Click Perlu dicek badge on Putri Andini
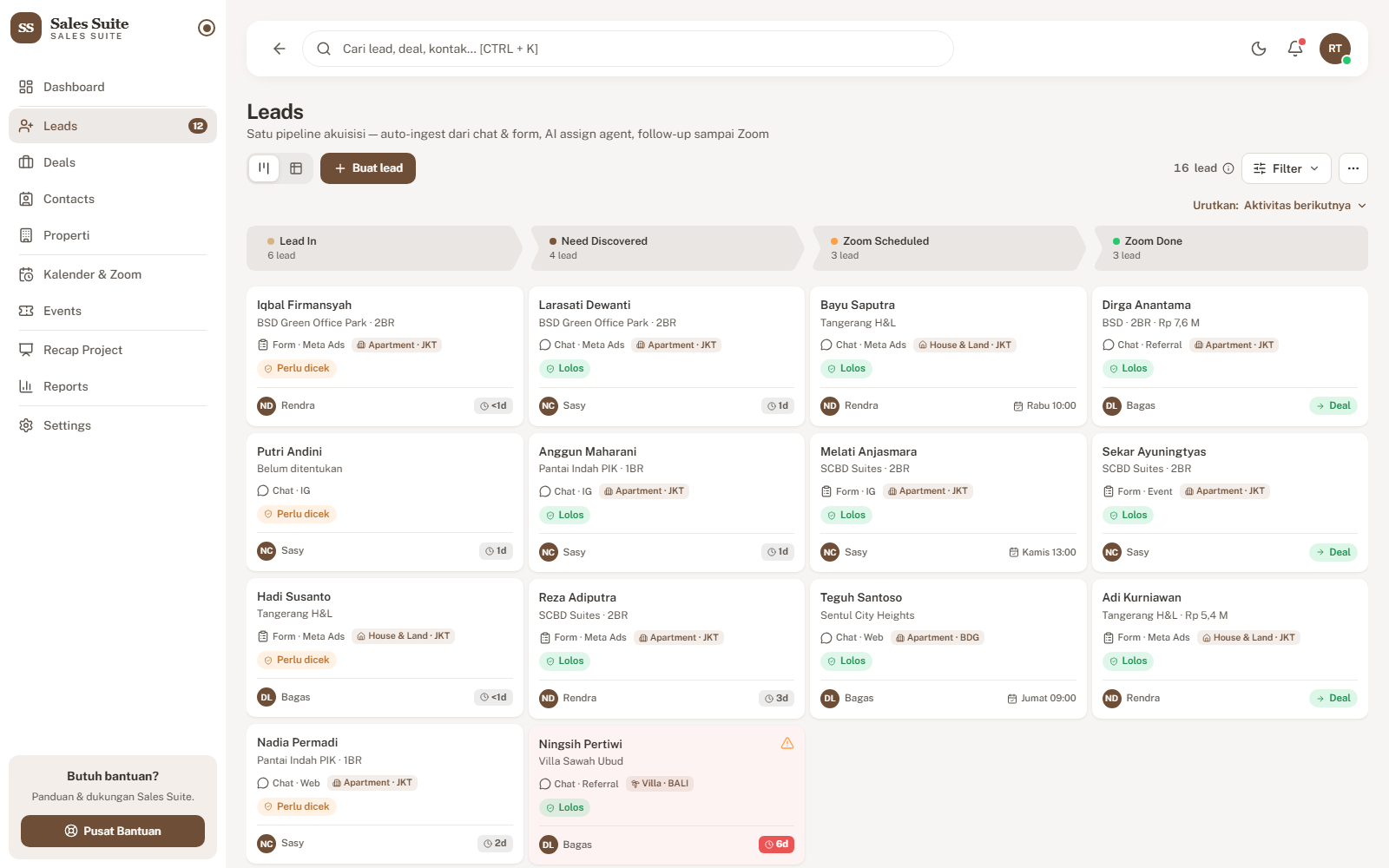Image resolution: width=1389 pixels, height=868 pixels. (x=297, y=514)
